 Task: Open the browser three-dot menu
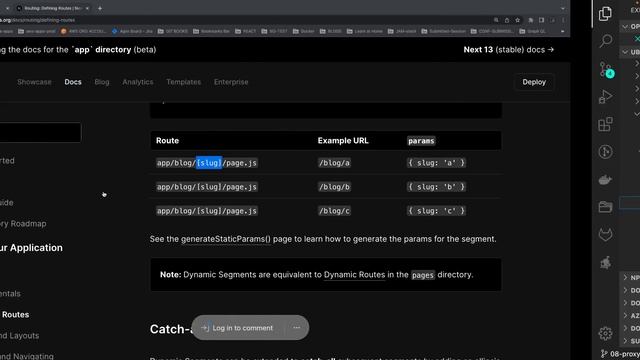pyautogui.click(x=563, y=20)
